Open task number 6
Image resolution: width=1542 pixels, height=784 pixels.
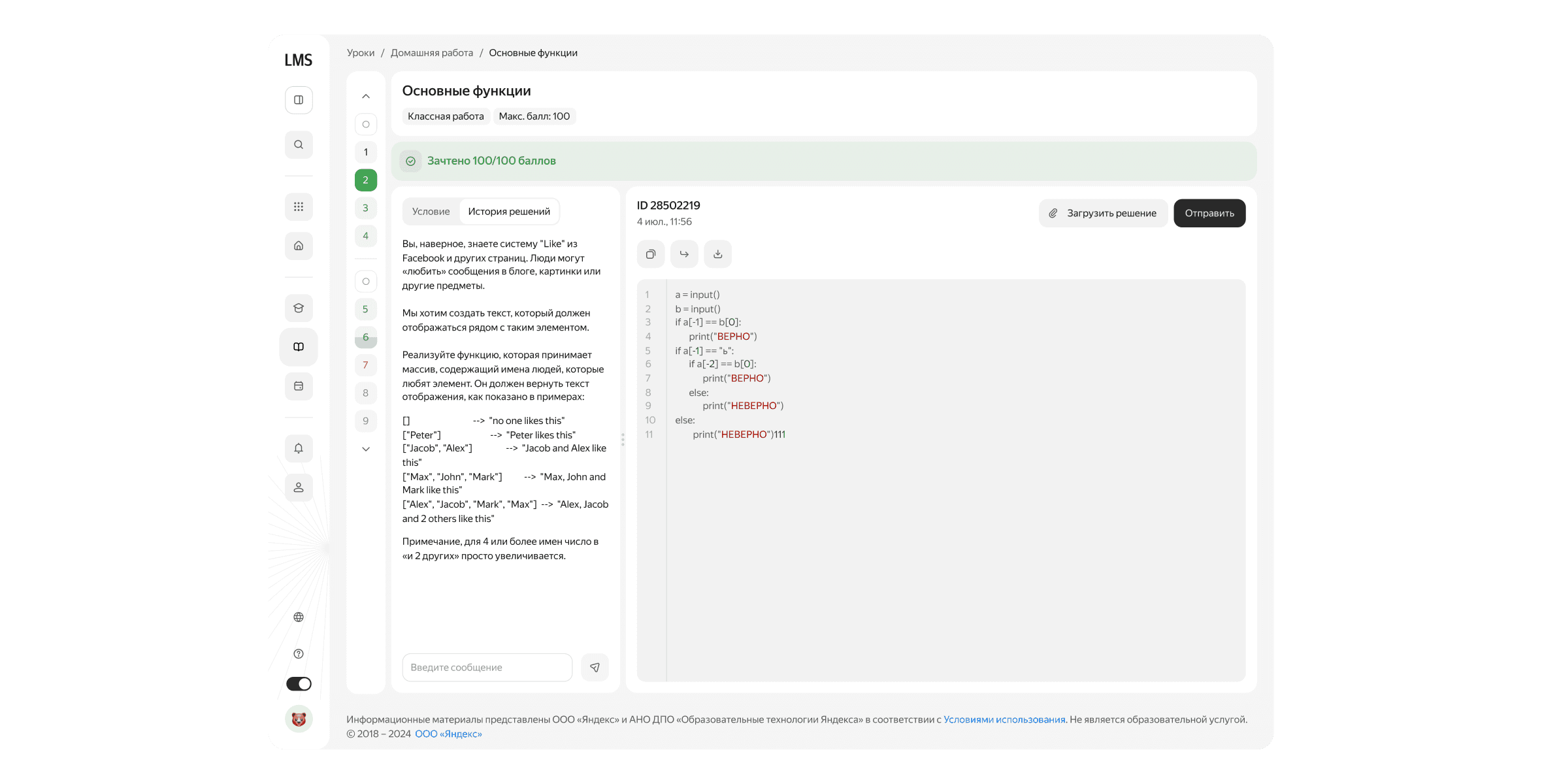(366, 337)
